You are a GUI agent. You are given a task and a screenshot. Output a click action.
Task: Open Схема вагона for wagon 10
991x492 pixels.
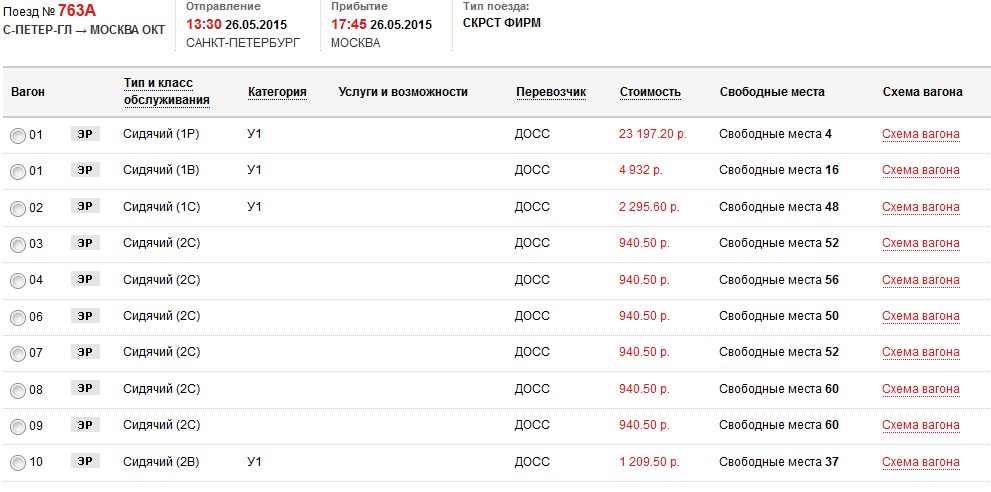(x=920, y=462)
